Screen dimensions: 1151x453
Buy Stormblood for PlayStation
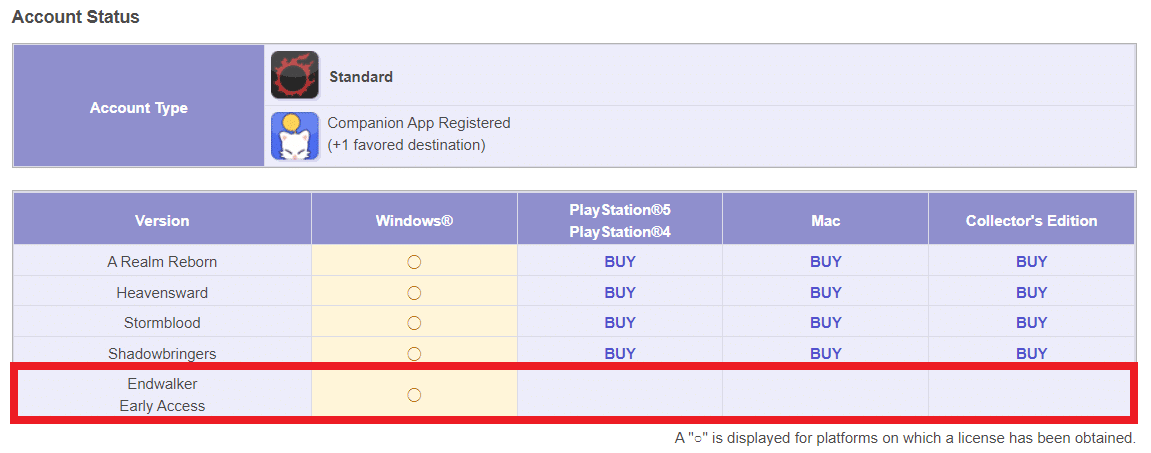click(x=620, y=322)
